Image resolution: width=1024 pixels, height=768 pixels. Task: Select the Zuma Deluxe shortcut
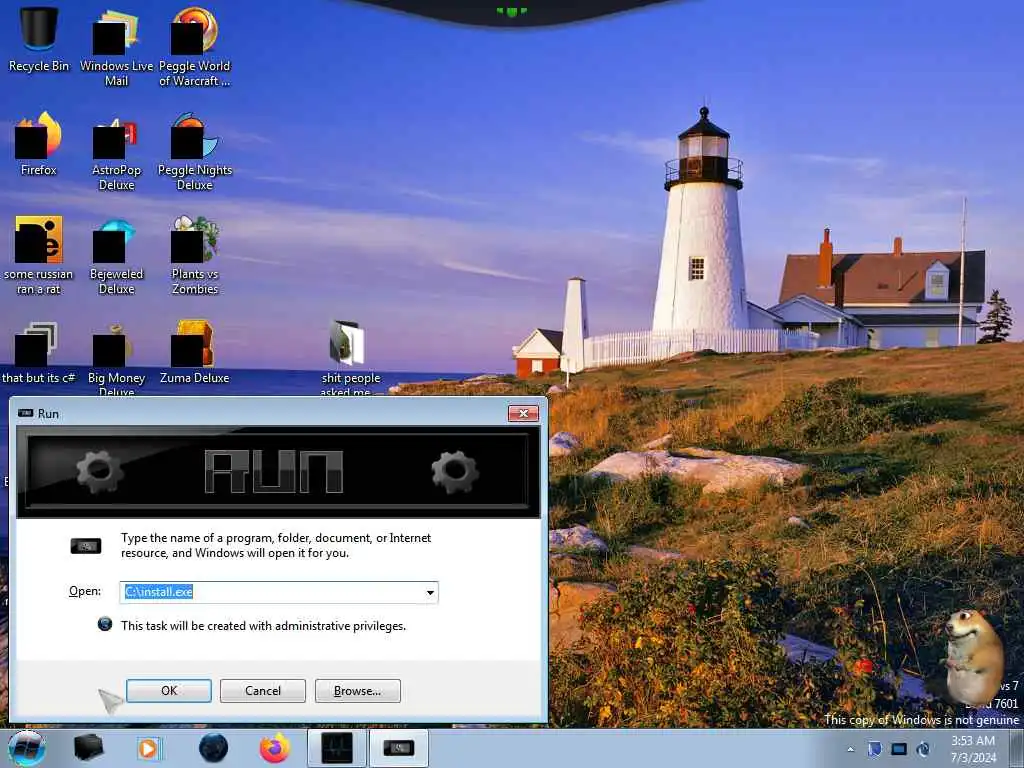195,353
